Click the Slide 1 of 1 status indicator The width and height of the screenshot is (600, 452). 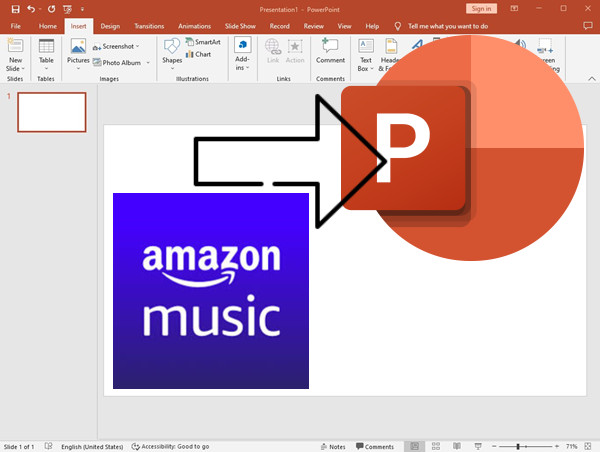19,447
